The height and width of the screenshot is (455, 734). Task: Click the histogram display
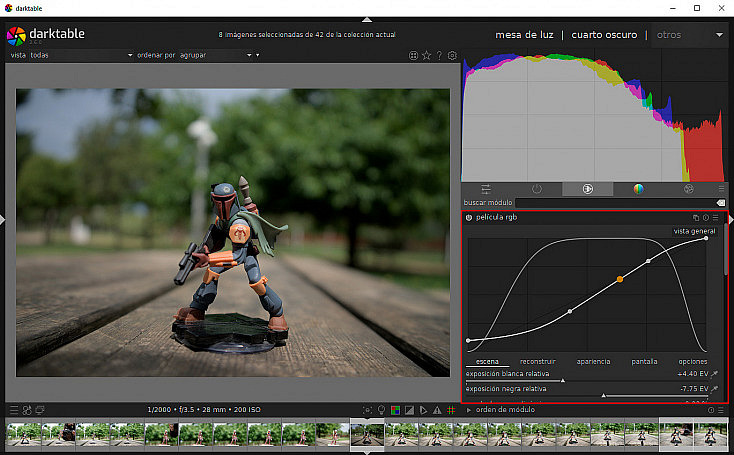coord(594,117)
